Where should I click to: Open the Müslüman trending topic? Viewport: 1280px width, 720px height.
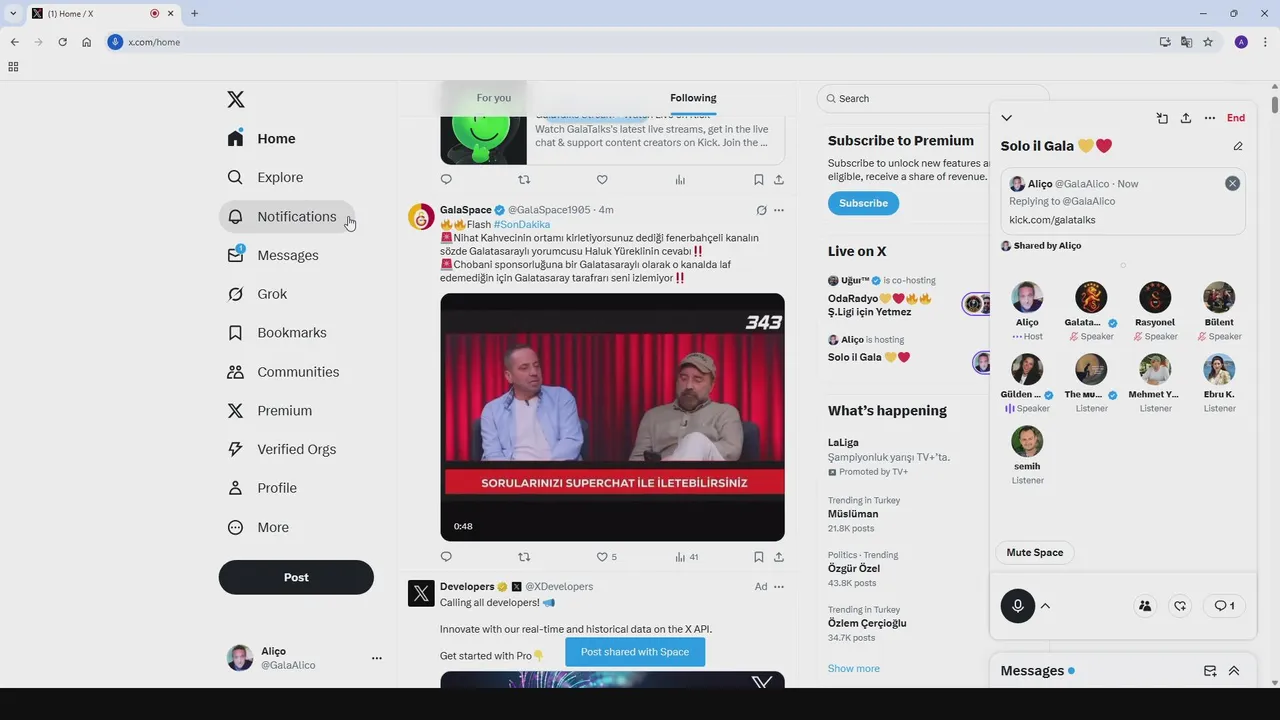point(853,514)
